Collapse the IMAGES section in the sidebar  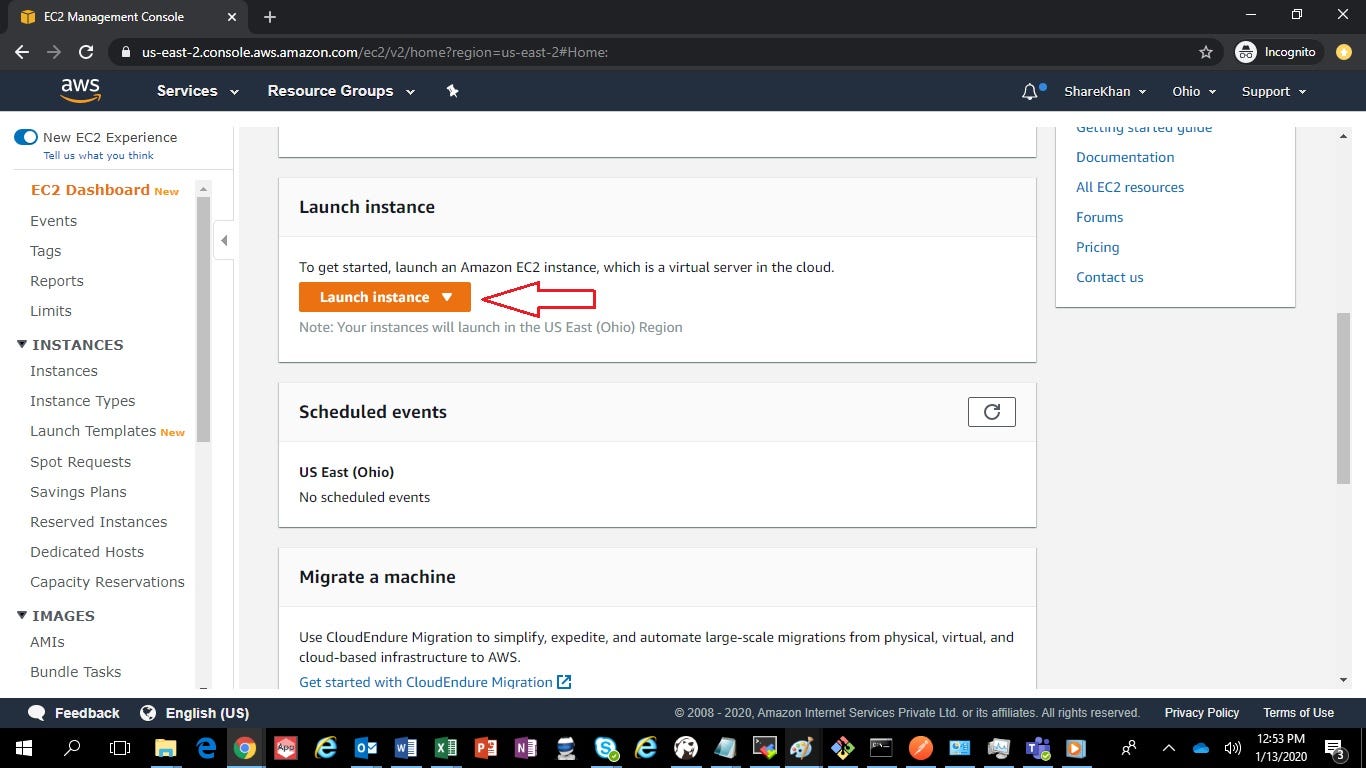pos(21,615)
